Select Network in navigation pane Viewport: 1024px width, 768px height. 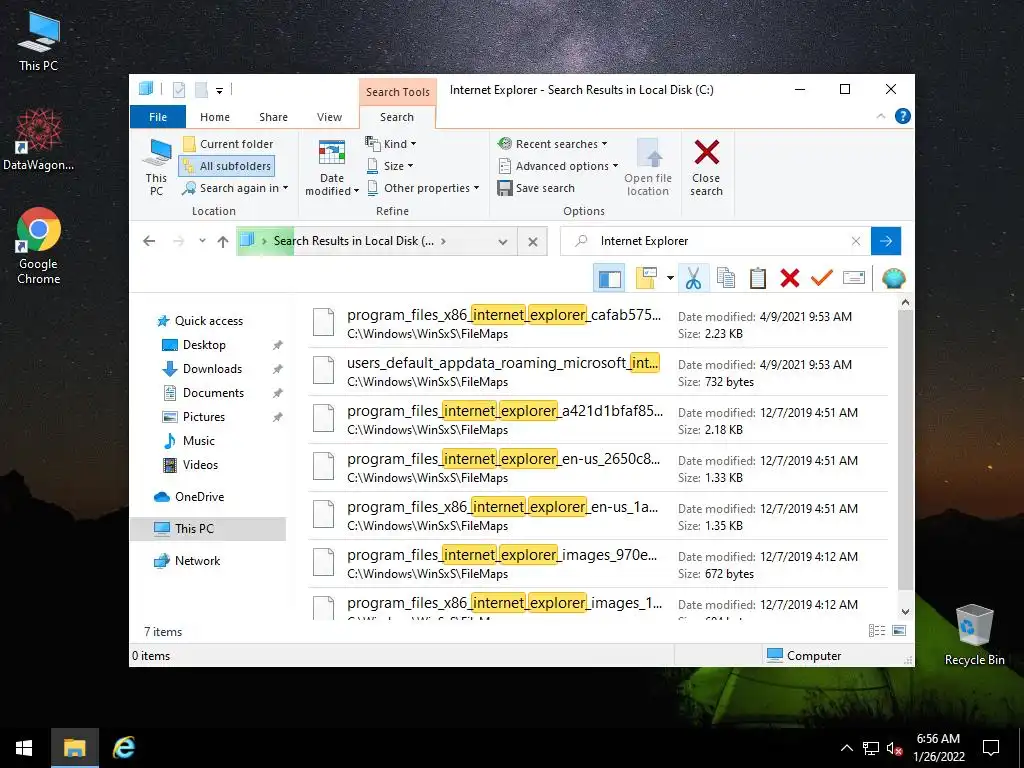187,561
